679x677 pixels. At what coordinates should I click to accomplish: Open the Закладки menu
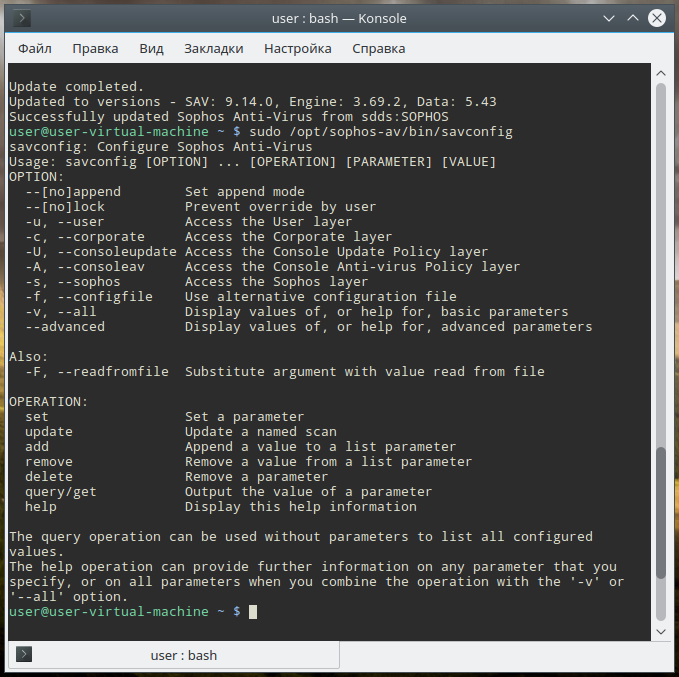[x=213, y=49]
